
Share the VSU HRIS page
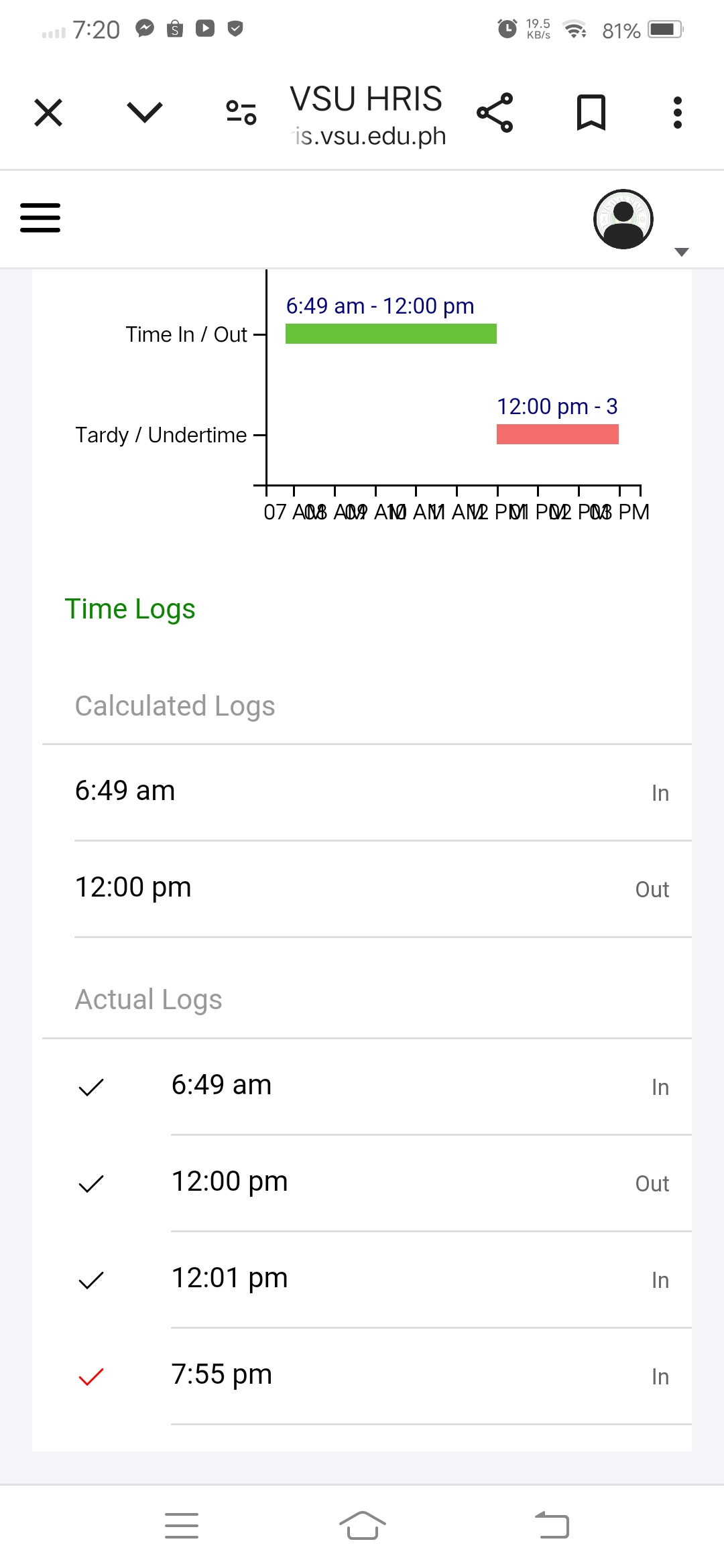coord(495,113)
